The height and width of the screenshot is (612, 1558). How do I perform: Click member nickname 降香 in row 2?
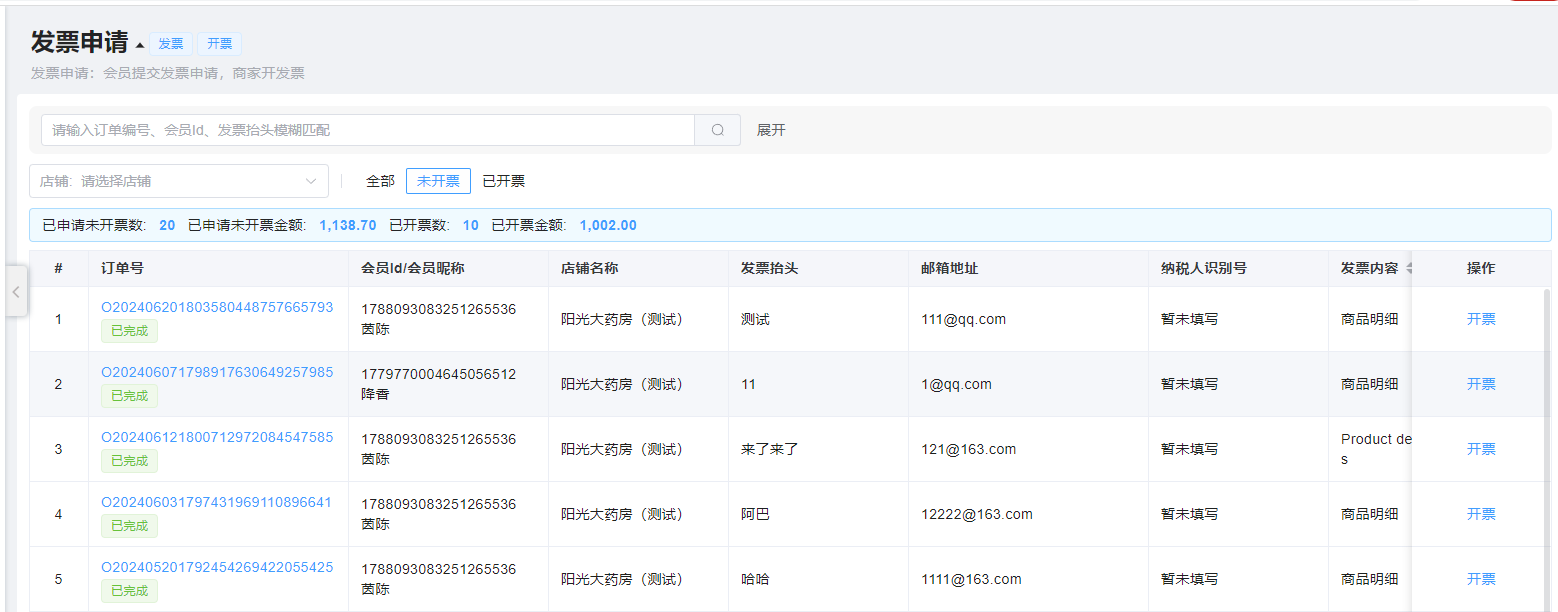tap(375, 394)
